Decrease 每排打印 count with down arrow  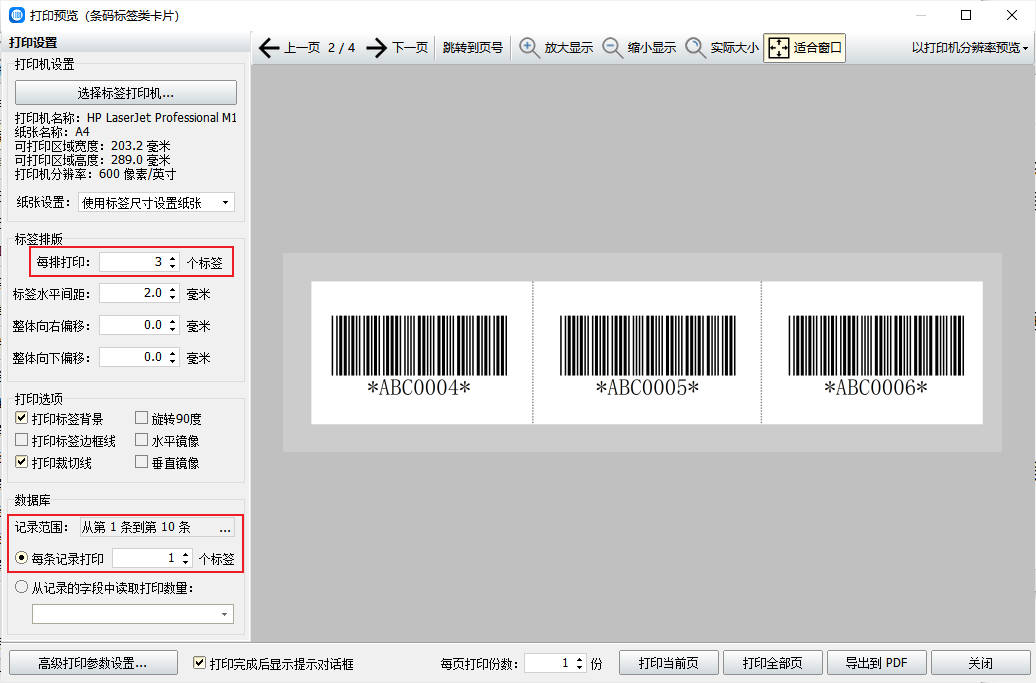pos(172,266)
